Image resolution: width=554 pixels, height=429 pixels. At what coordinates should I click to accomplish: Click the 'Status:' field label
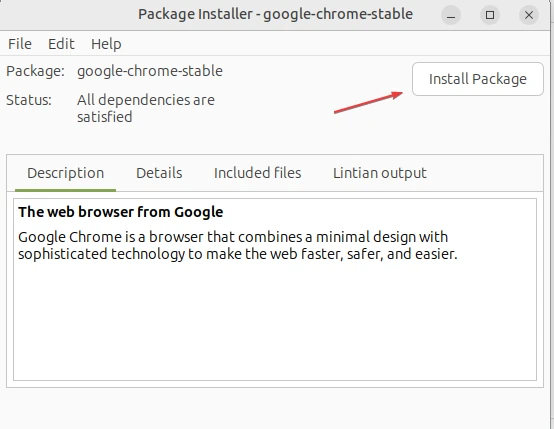[29, 100]
